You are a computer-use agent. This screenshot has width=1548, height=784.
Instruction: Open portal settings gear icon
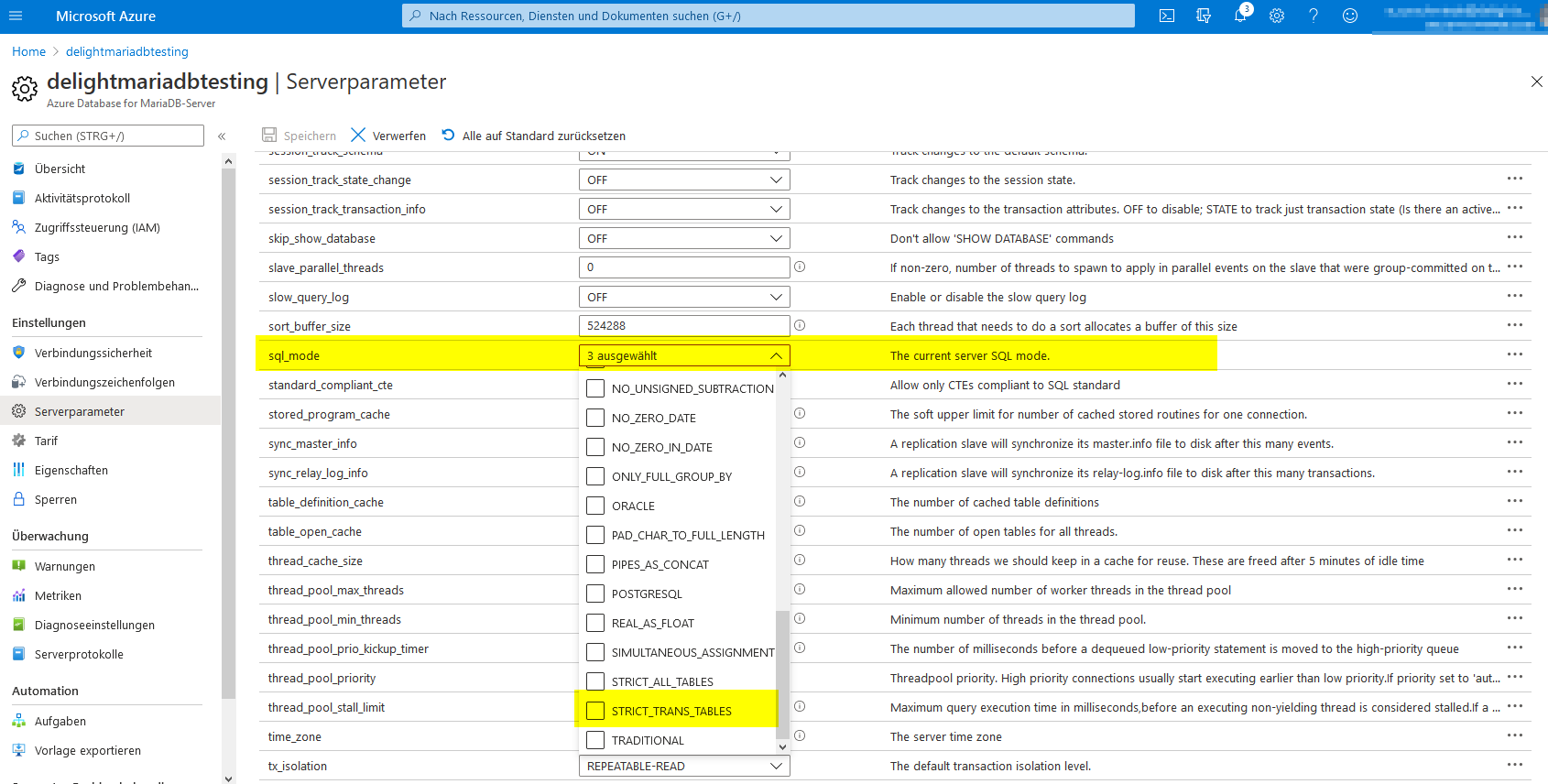pyautogui.click(x=1277, y=16)
